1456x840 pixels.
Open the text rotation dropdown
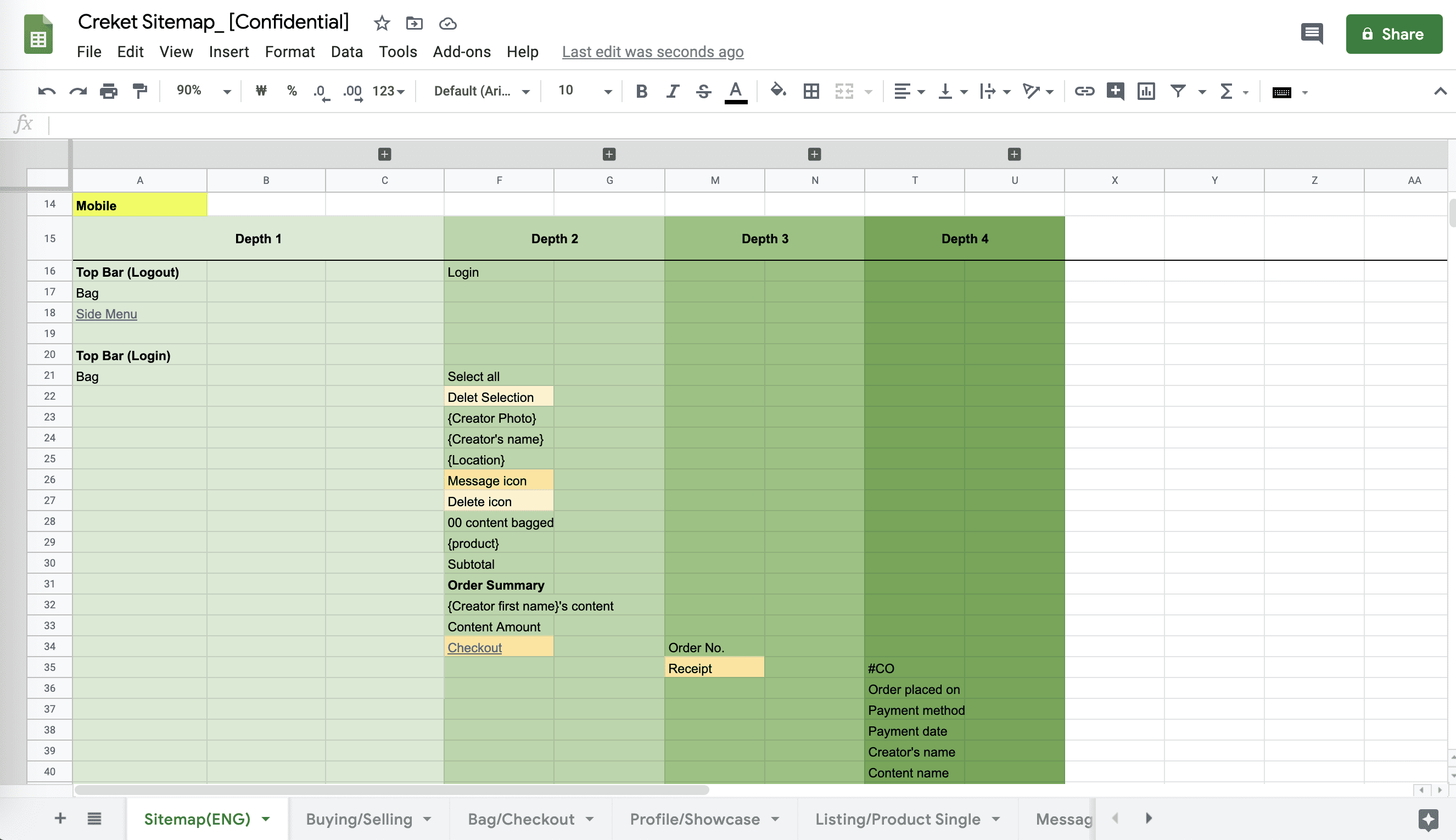1038,91
